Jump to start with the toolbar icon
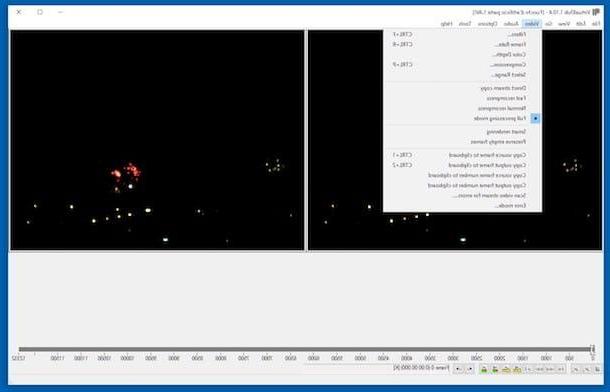Image resolution: width=610 pixels, height=392 pixels. pos(561,369)
